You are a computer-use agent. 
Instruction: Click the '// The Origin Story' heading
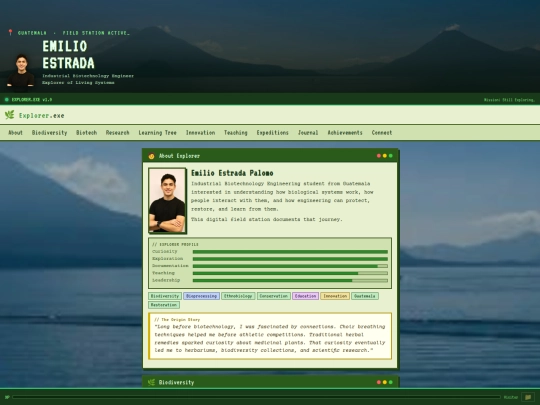pyautogui.click(x=177, y=320)
